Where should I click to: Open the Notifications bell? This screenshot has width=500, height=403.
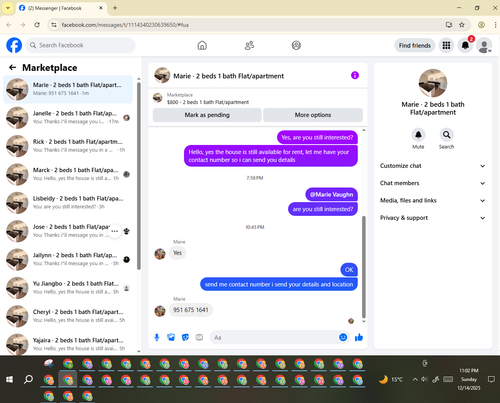click(465, 45)
